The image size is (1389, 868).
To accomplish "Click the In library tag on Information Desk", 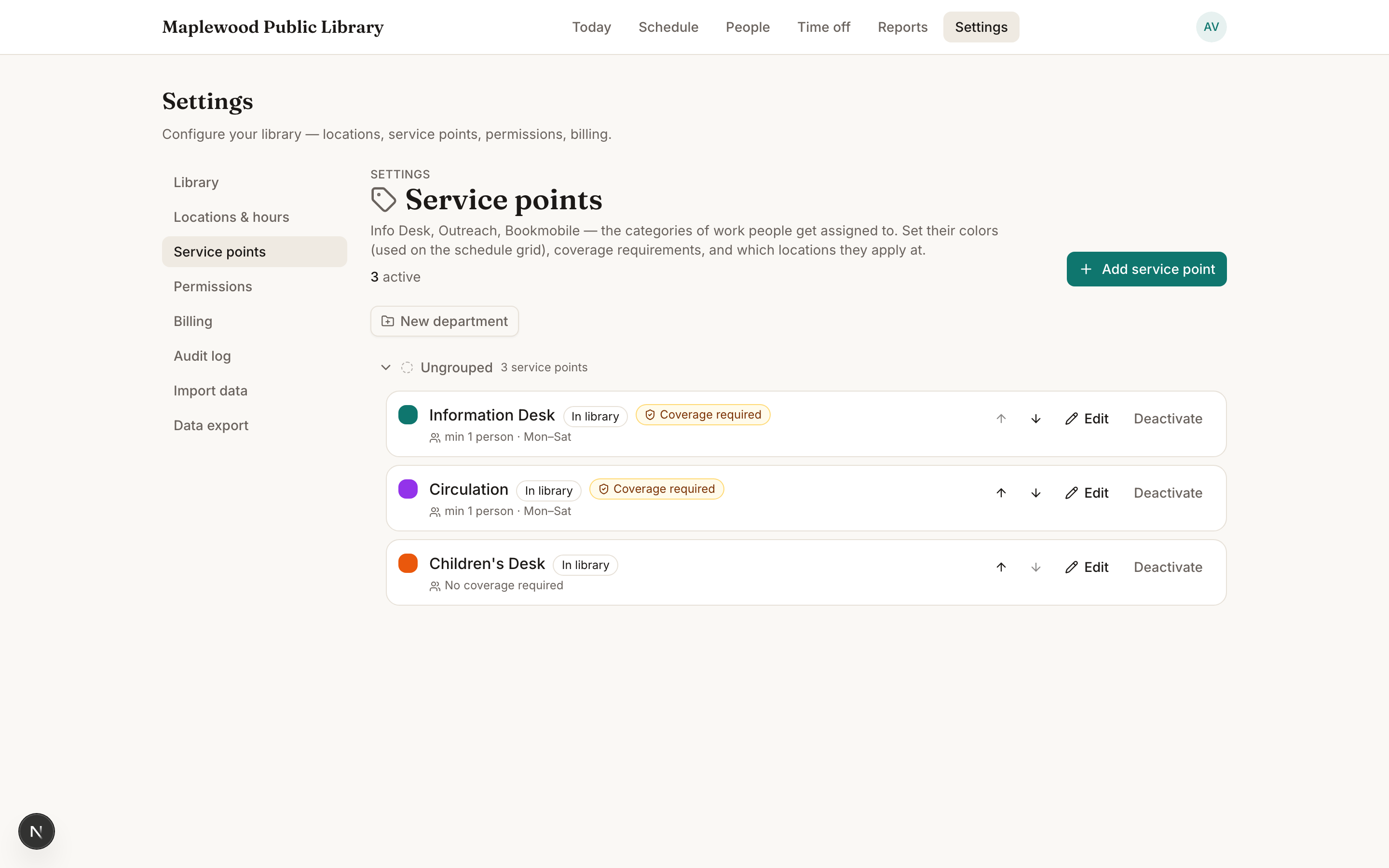I will [595, 416].
